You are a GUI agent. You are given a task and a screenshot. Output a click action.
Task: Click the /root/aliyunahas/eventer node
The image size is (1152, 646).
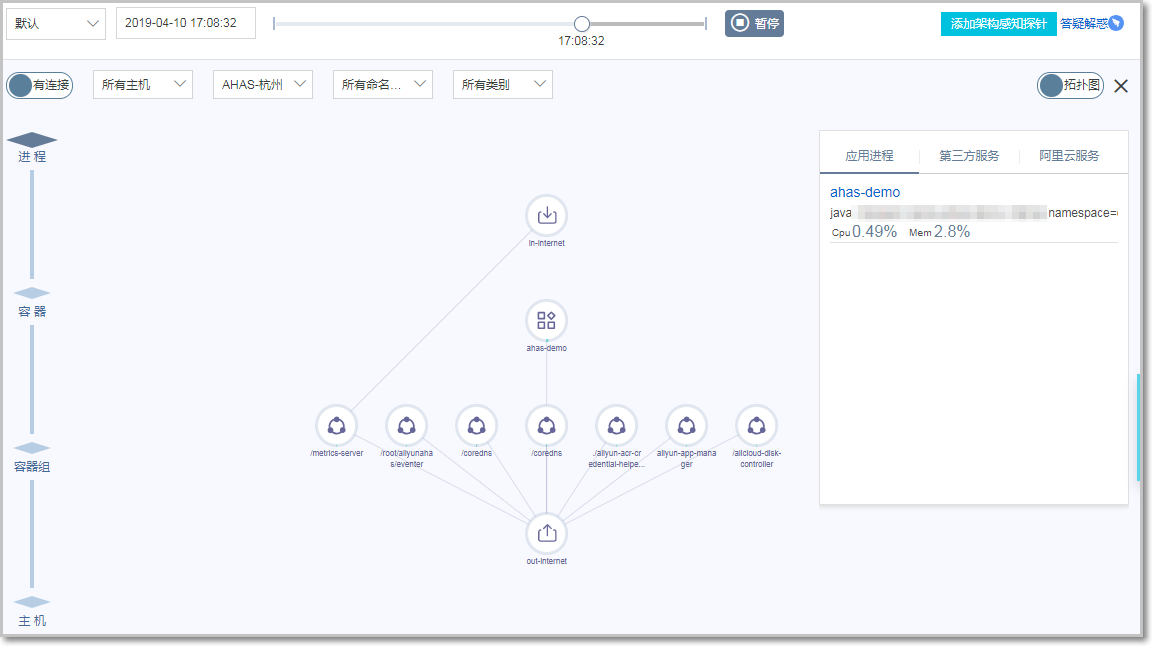tap(406, 425)
